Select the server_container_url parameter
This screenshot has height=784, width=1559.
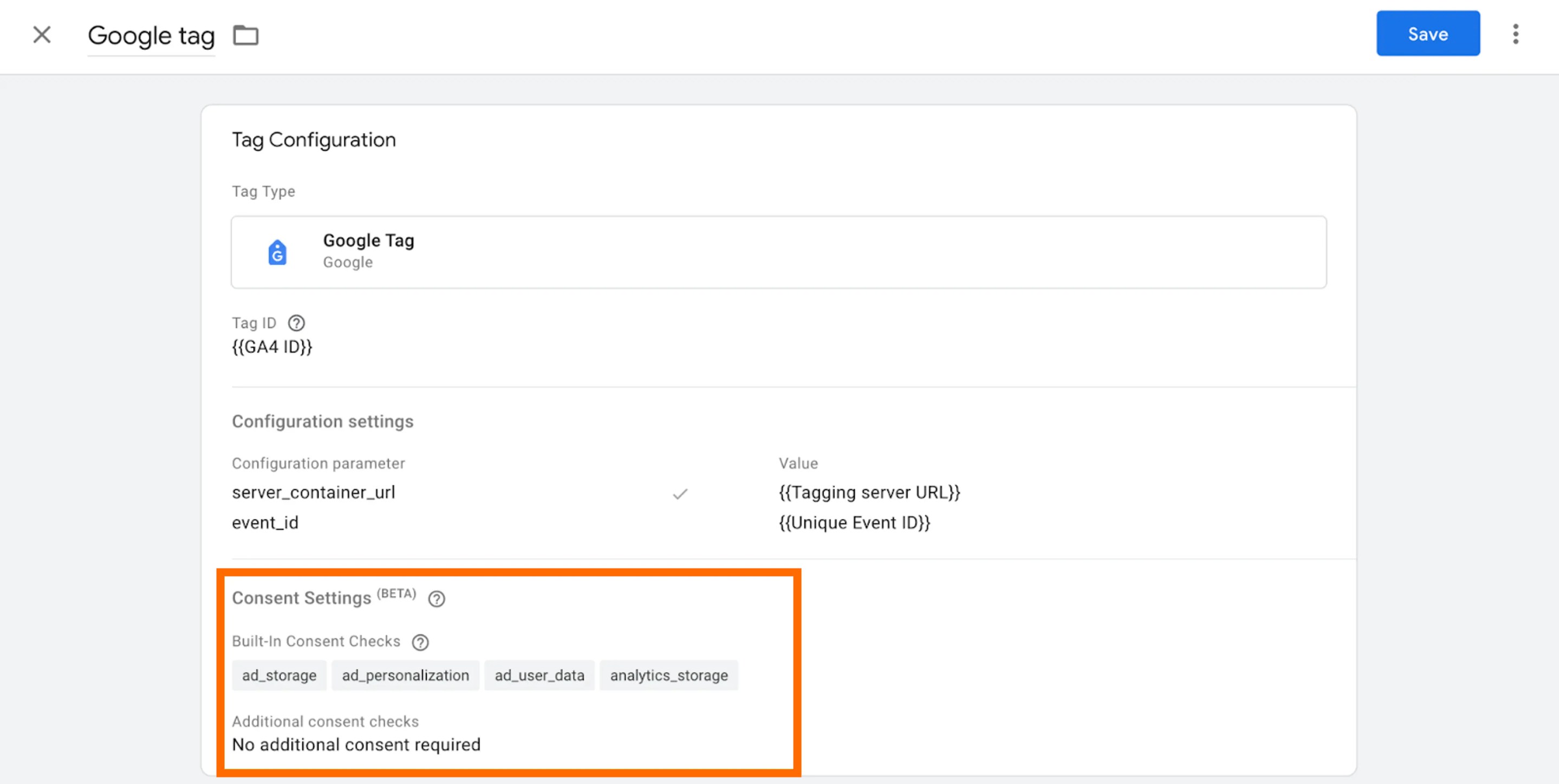(314, 492)
